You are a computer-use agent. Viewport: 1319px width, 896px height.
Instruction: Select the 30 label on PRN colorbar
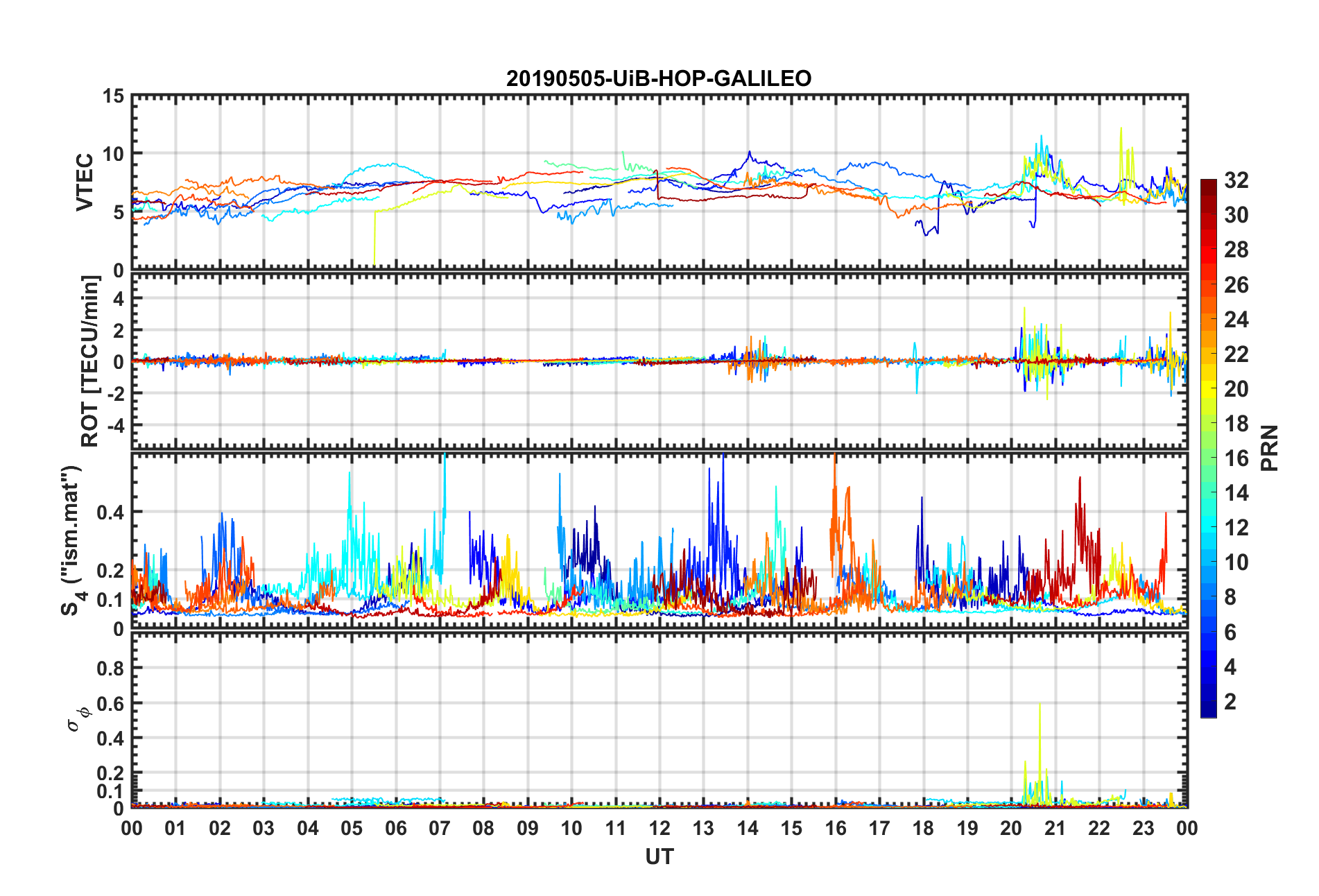point(1236,215)
